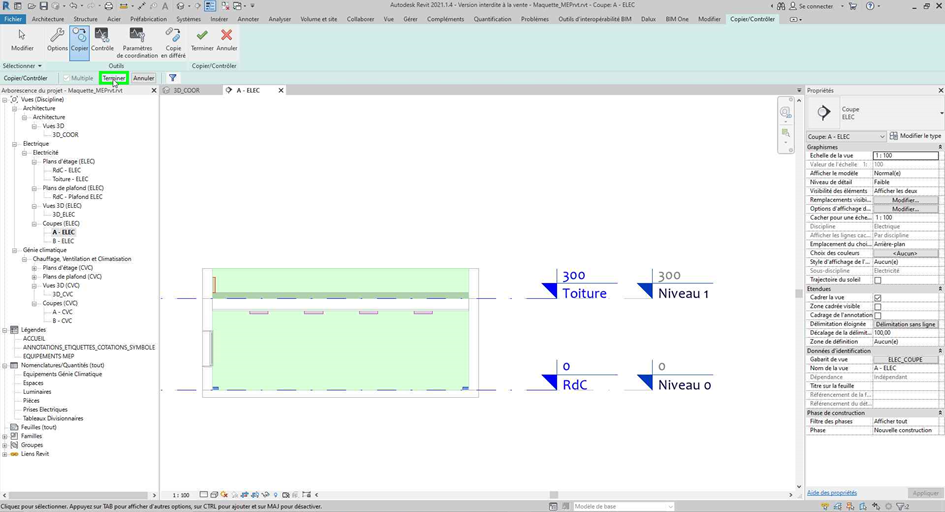Select the Modifier arrow tool
Viewport: 945px width, 512px height.
pos(22,39)
